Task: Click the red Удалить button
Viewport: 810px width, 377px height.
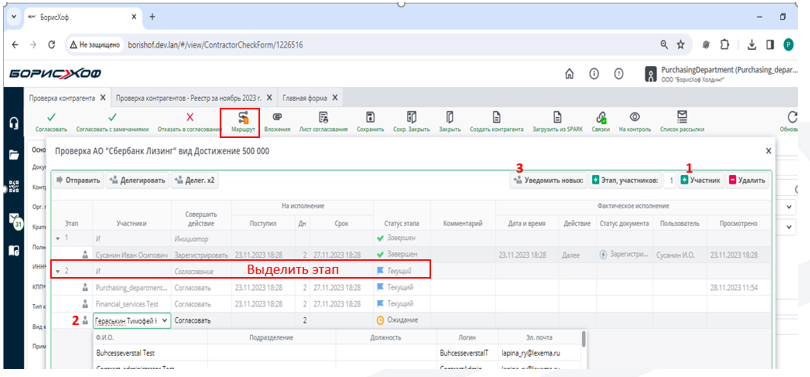Action: pyautogui.click(x=747, y=180)
